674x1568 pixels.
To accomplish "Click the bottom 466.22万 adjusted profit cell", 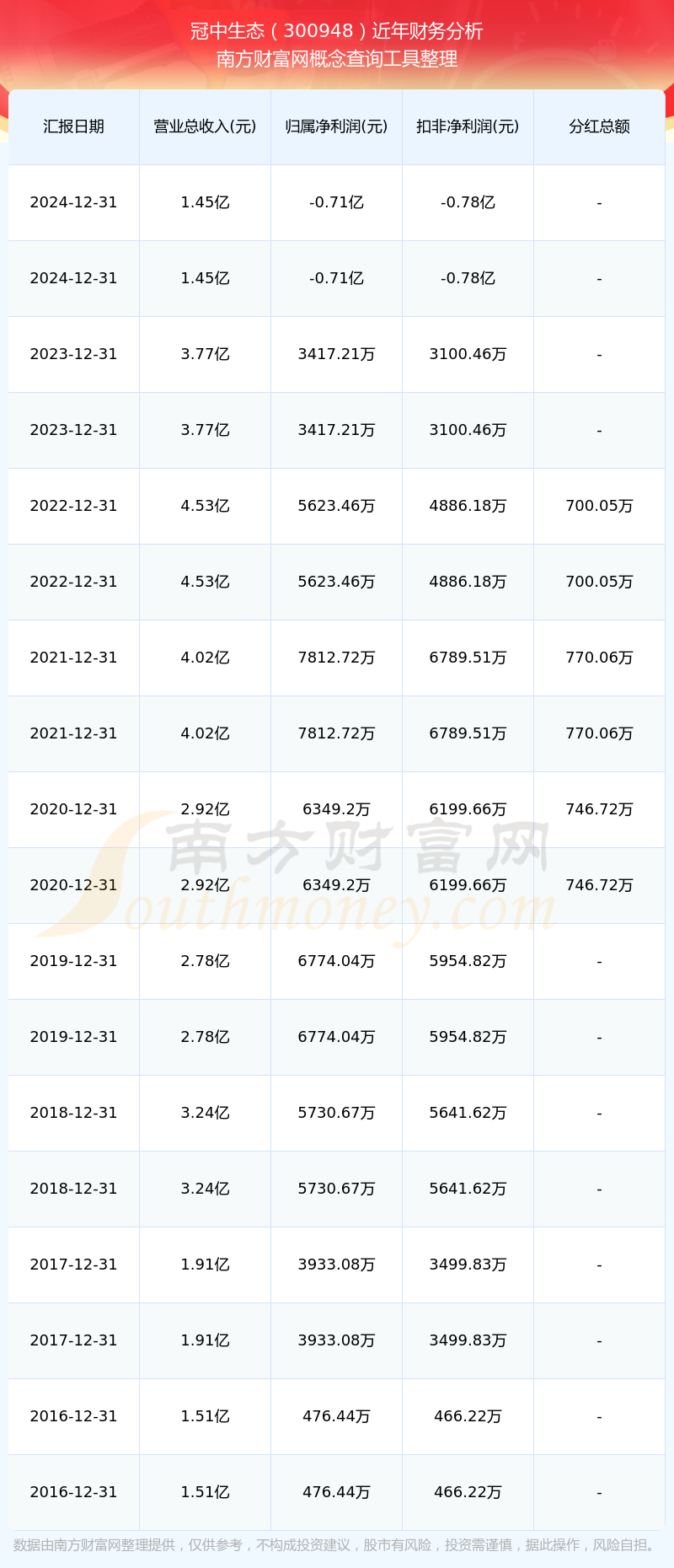I will pyautogui.click(x=468, y=1492).
